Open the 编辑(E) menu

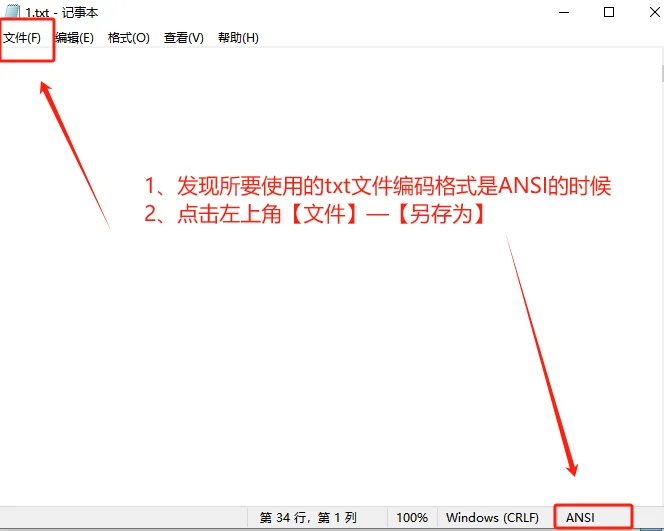point(75,38)
